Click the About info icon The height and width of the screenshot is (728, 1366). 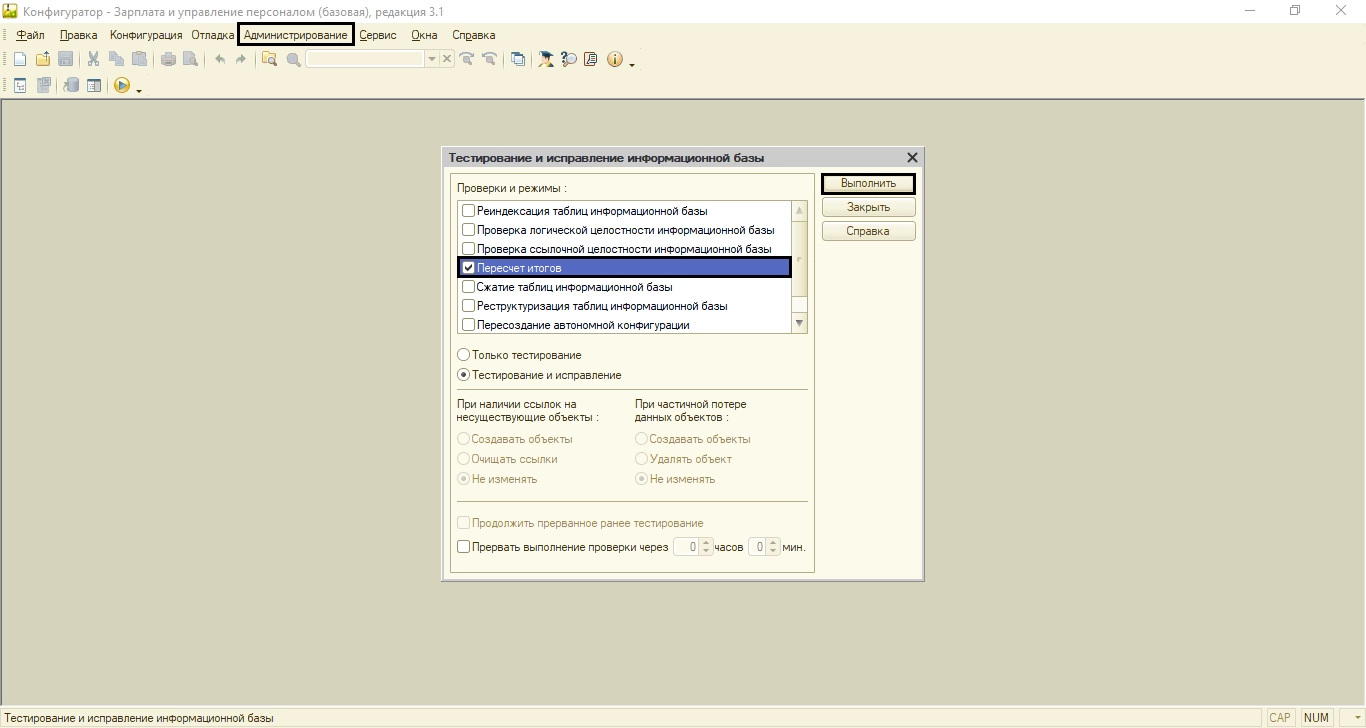614,60
